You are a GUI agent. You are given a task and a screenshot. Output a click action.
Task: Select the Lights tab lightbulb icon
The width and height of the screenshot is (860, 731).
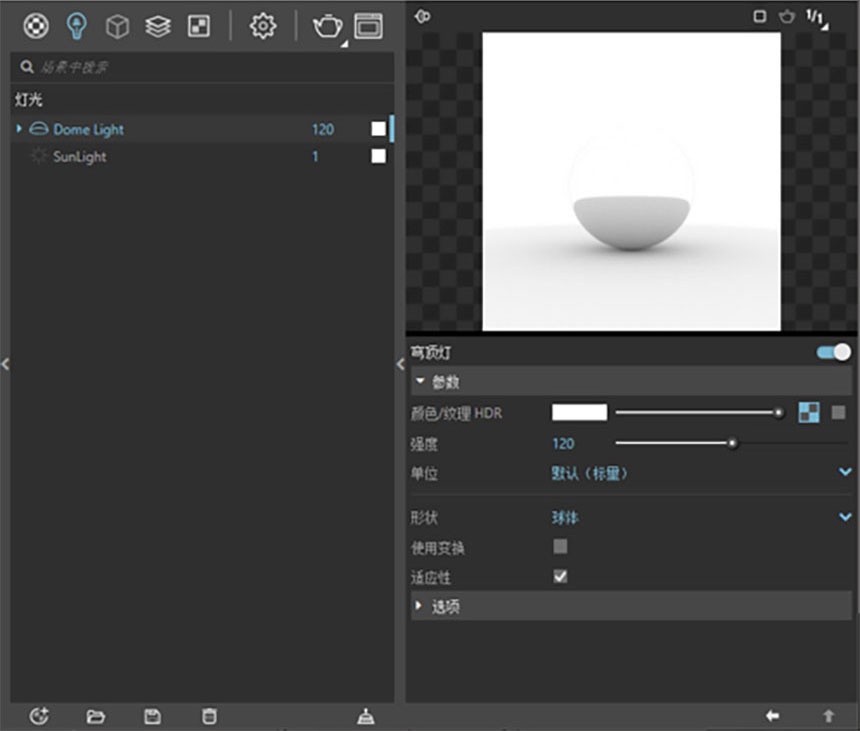click(76, 26)
